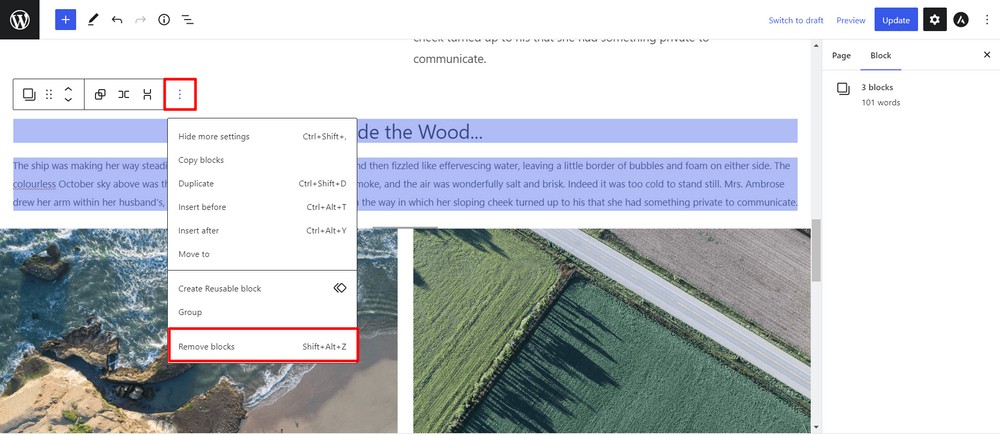Click the WordPress logo icon
The width and height of the screenshot is (1000, 435).
20,20
